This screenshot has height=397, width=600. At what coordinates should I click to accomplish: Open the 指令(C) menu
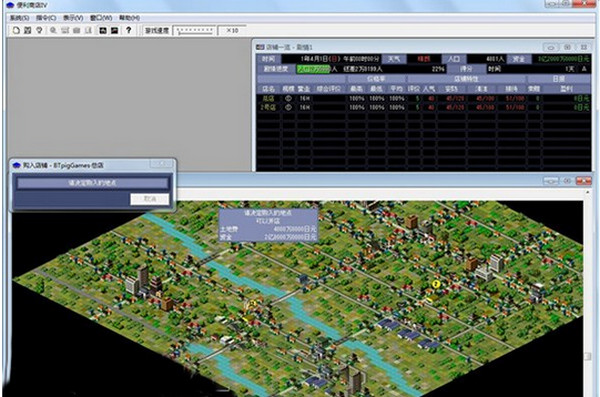pos(46,18)
